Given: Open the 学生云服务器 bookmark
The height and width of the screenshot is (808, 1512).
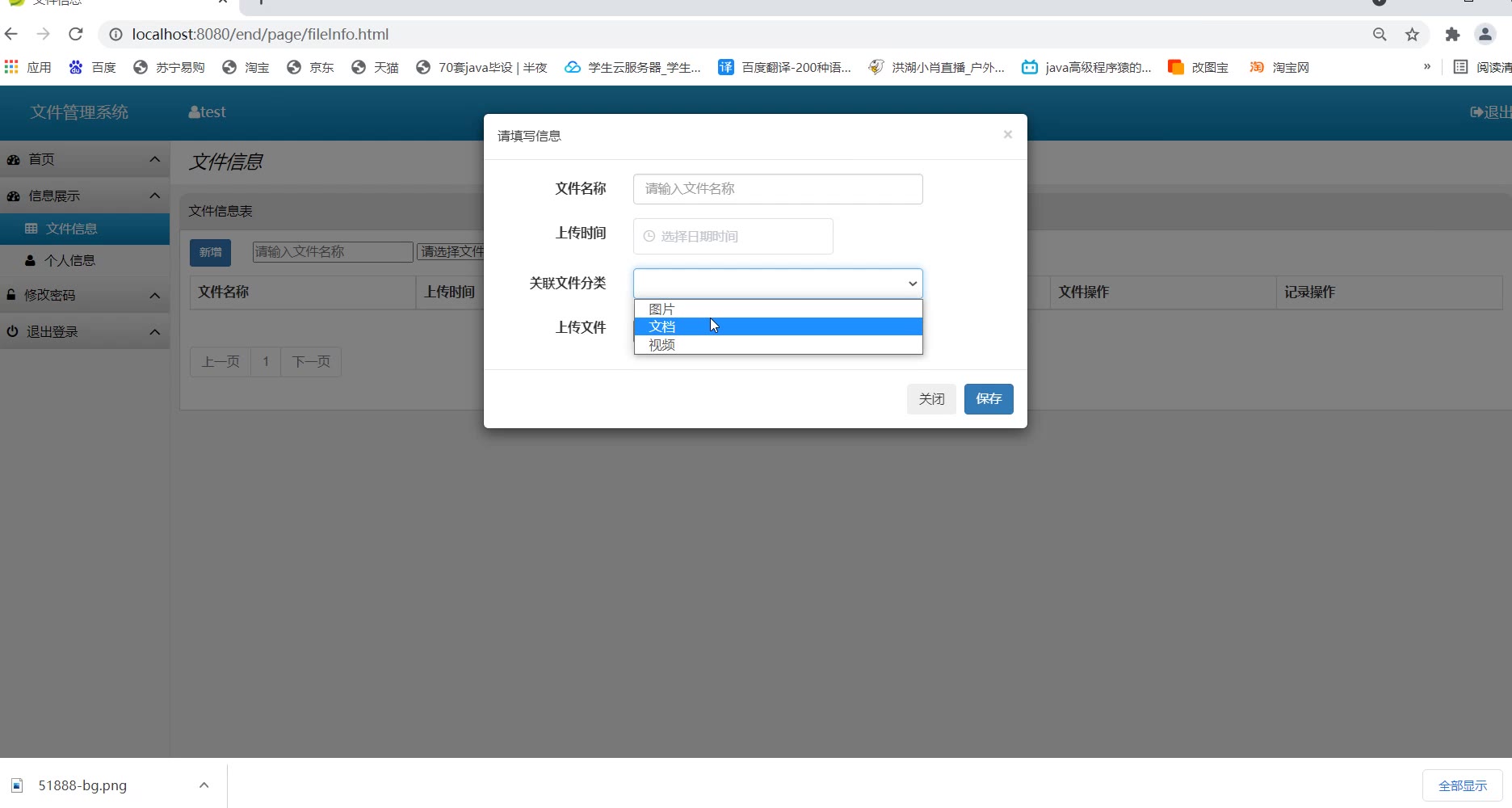Looking at the screenshot, I should coord(632,67).
